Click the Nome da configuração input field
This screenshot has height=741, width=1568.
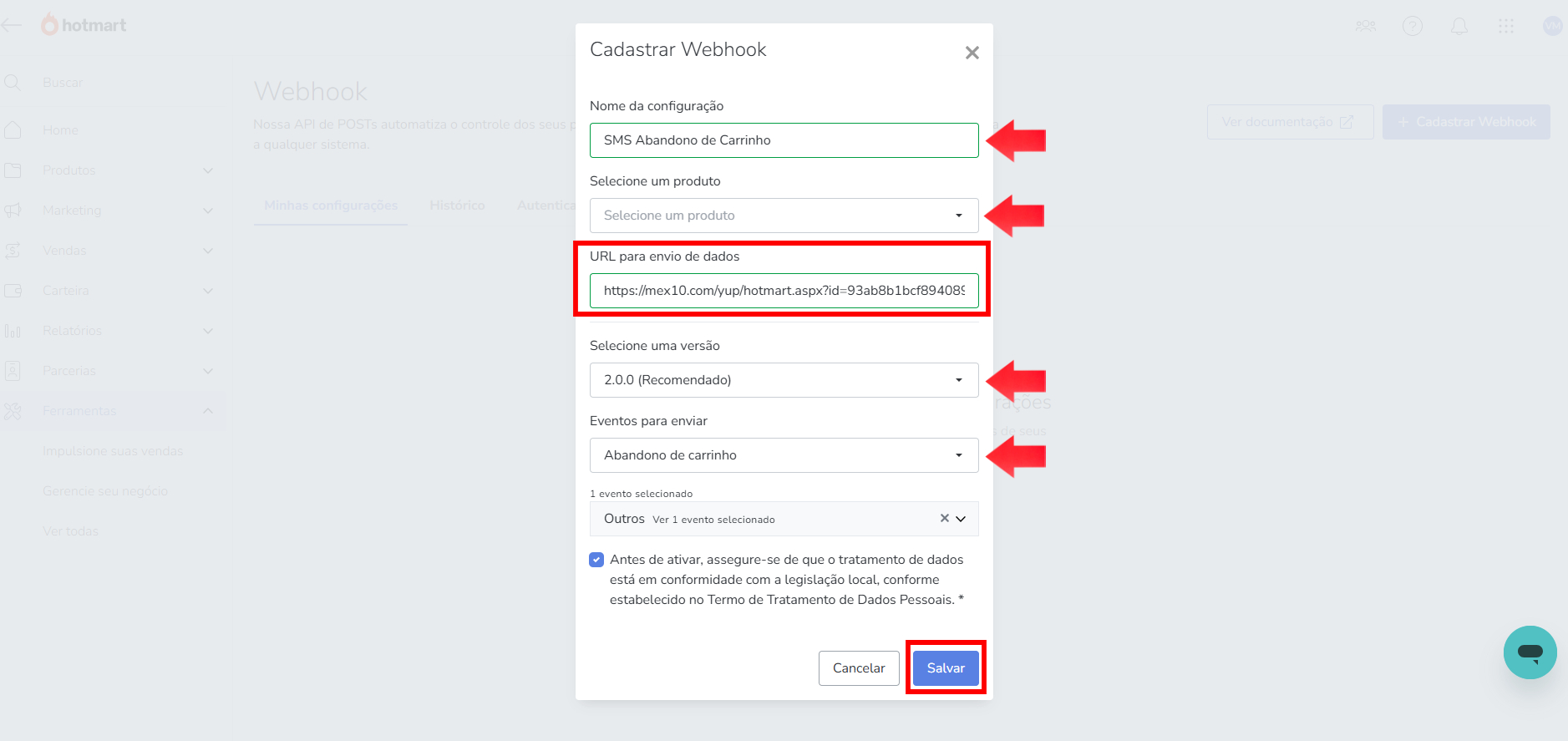click(784, 140)
